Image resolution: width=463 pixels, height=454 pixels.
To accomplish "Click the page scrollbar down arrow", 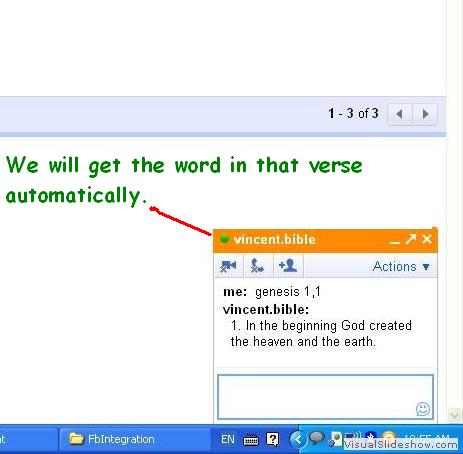I will 455,415.
